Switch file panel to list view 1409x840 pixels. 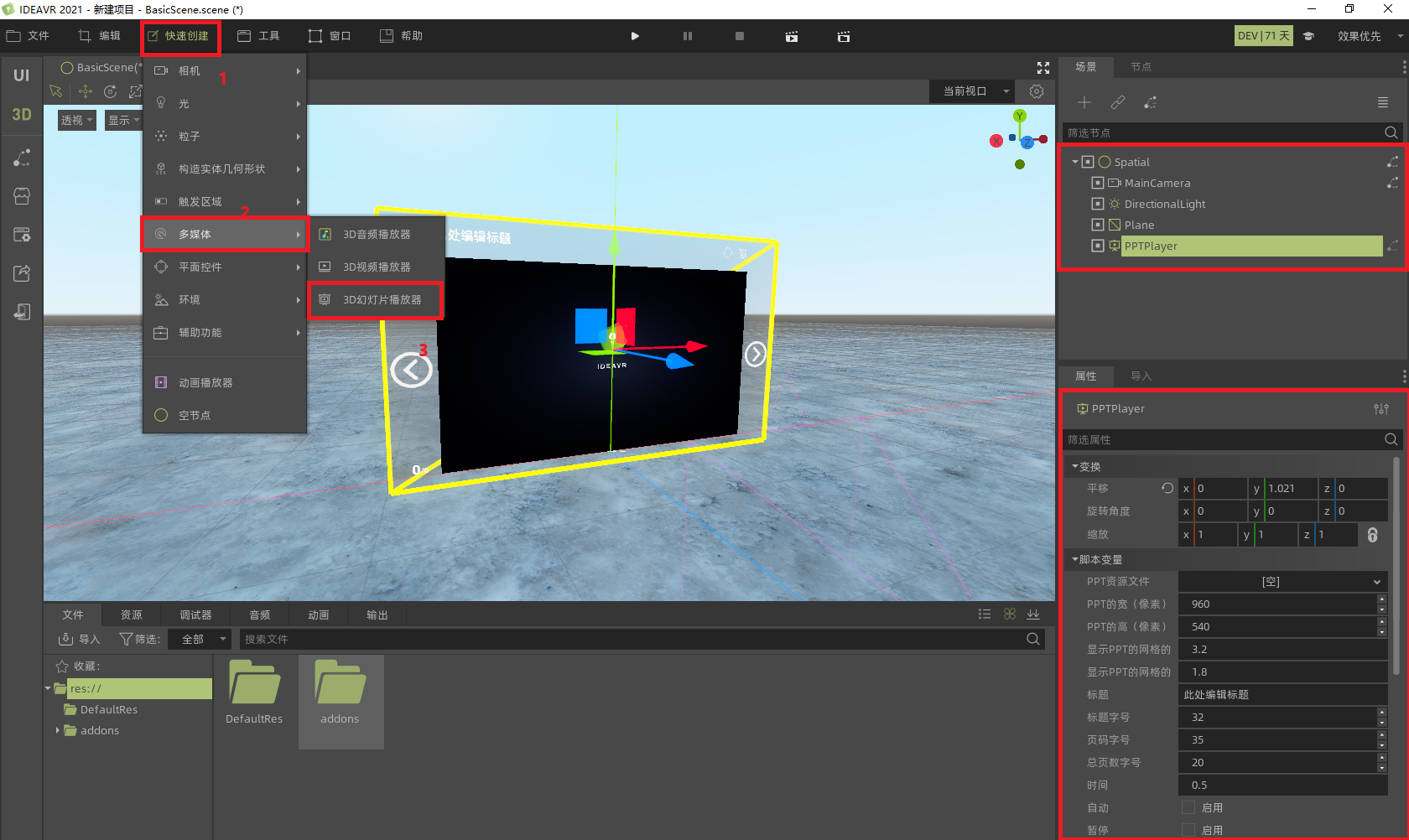point(985,614)
